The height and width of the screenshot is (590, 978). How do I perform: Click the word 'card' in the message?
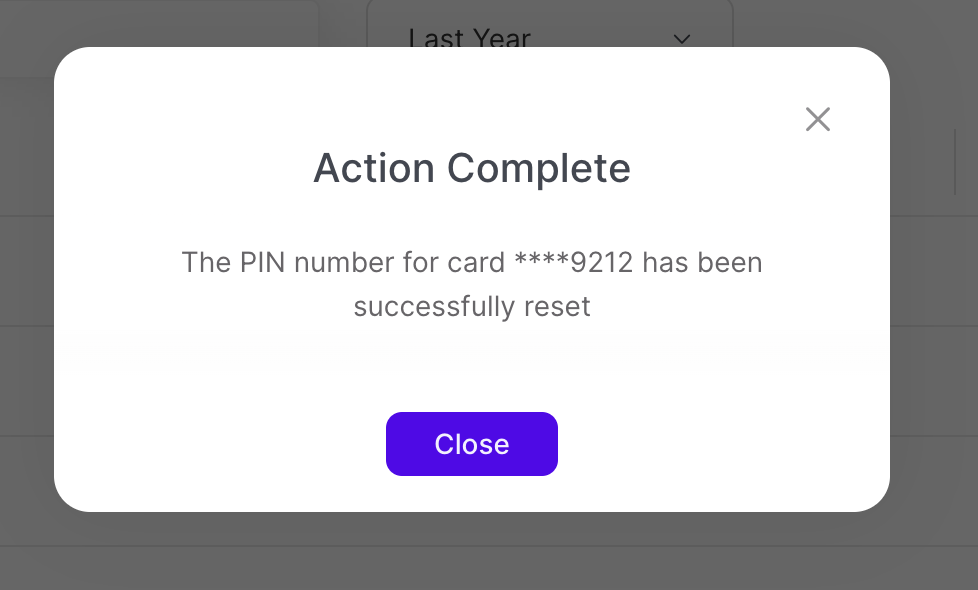pyautogui.click(x=477, y=263)
